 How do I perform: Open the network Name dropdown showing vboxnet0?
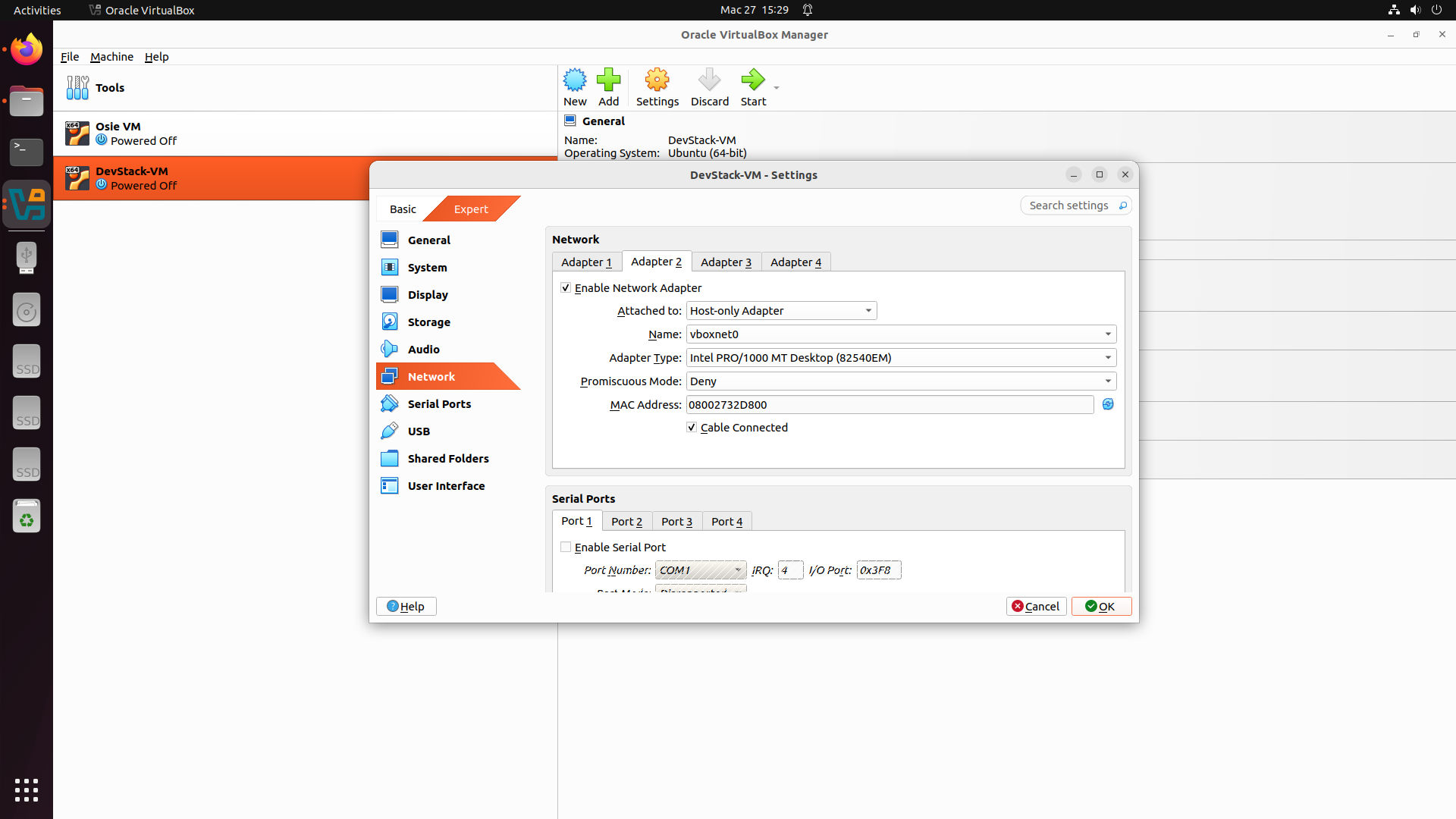point(901,334)
